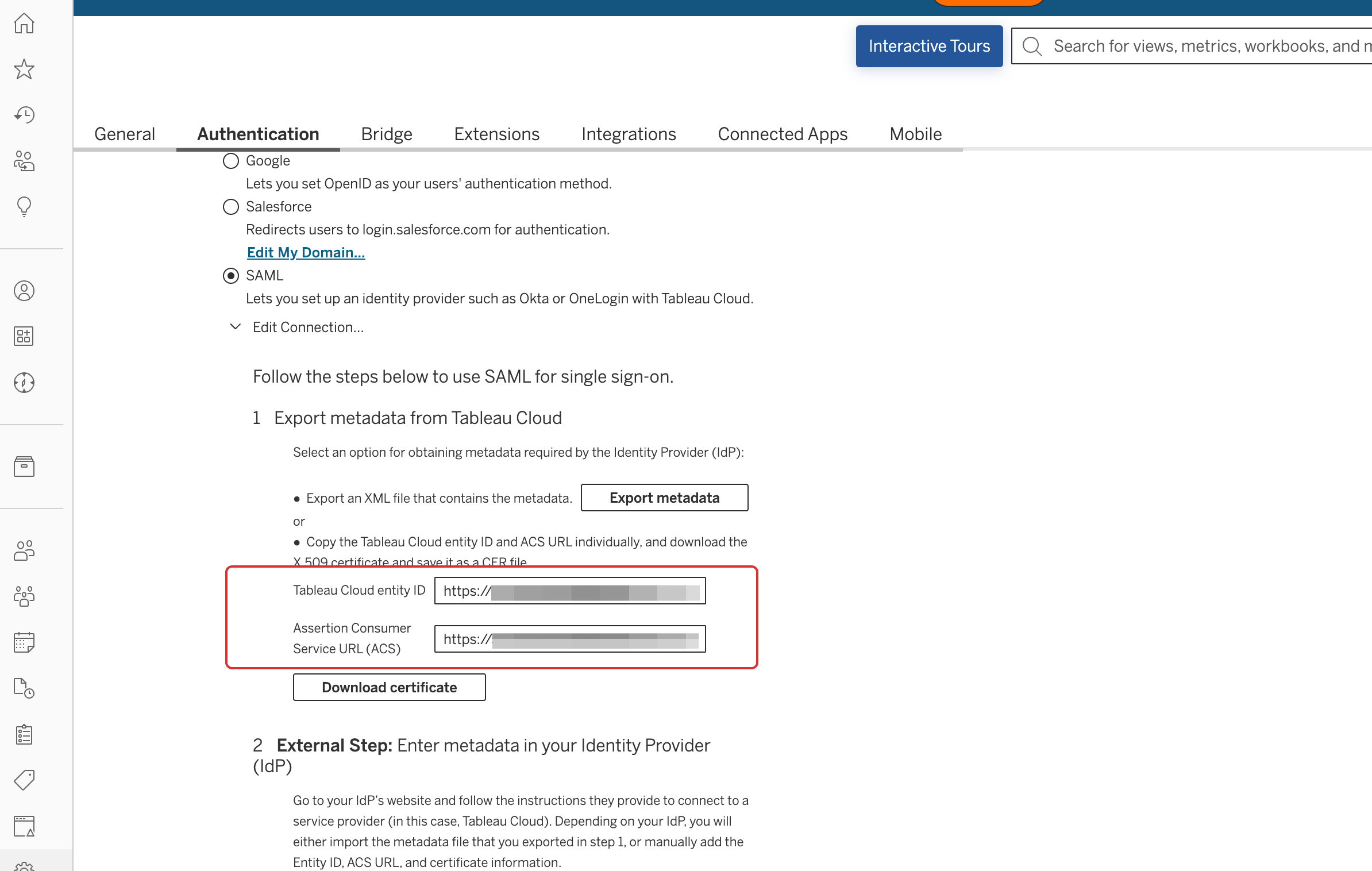Collapse the Edit Connection section
Viewport: 1372px width, 871px height.
pyautogui.click(x=235, y=327)
